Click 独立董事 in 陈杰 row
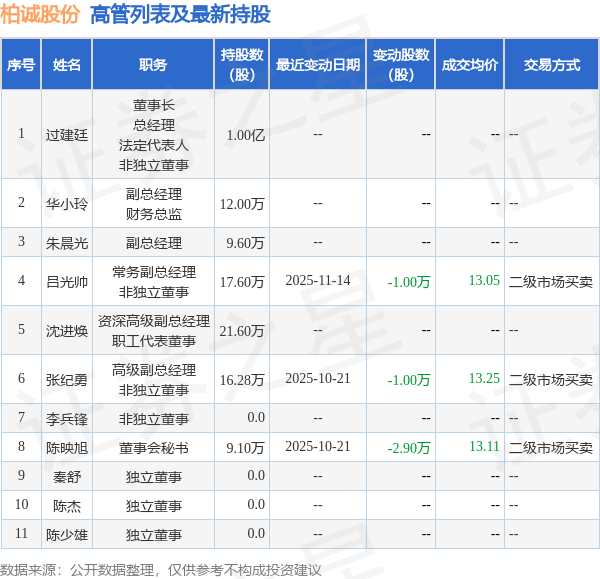This screenshot has width=600, height=579. click(154, 506)
